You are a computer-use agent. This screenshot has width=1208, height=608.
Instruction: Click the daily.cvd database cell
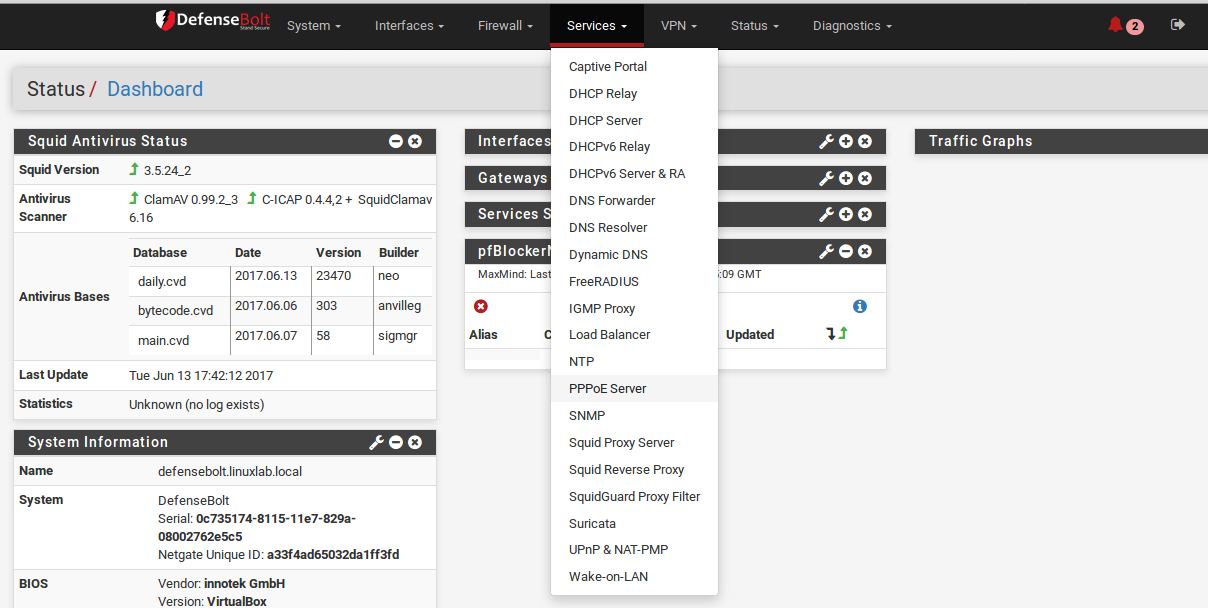coord(179,282)
